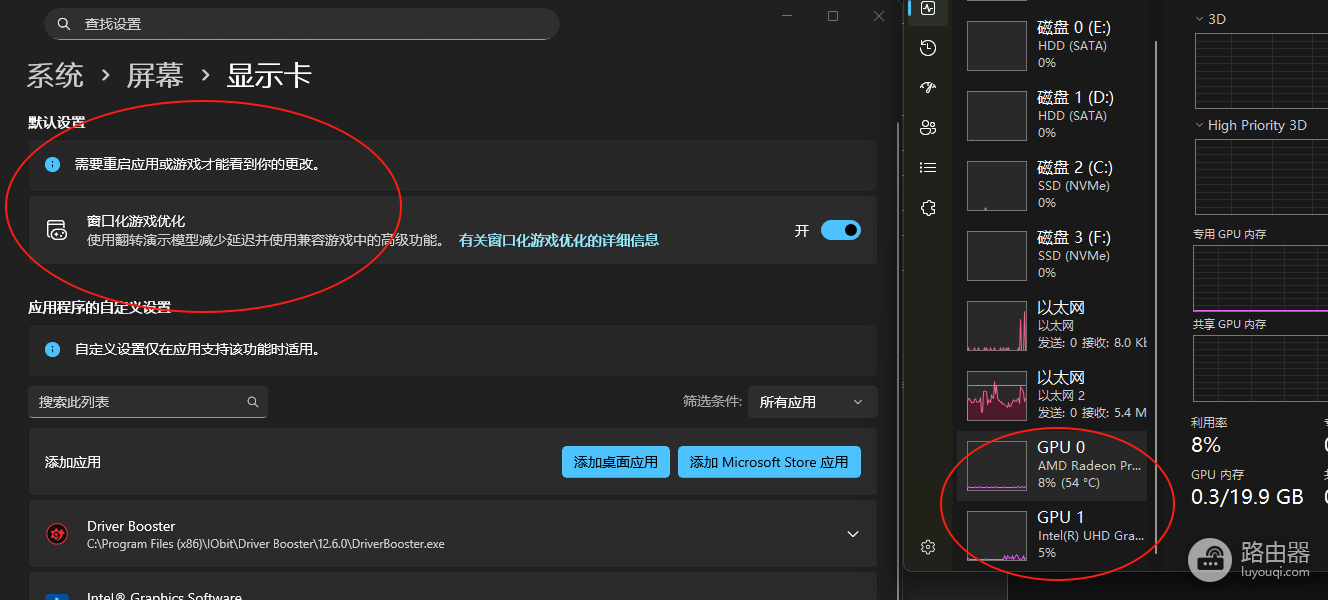Click the info icon next to restart notice
Image resolution: width=1328 pixels, height=600 pixels.
point(53,164)
